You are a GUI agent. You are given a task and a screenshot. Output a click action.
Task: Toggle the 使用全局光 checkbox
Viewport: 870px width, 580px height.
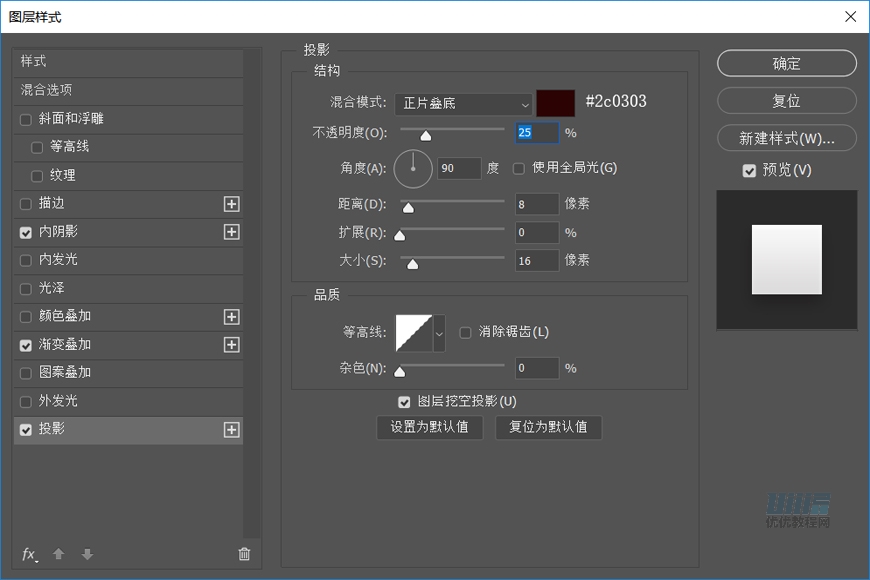[x=518, y=169]
